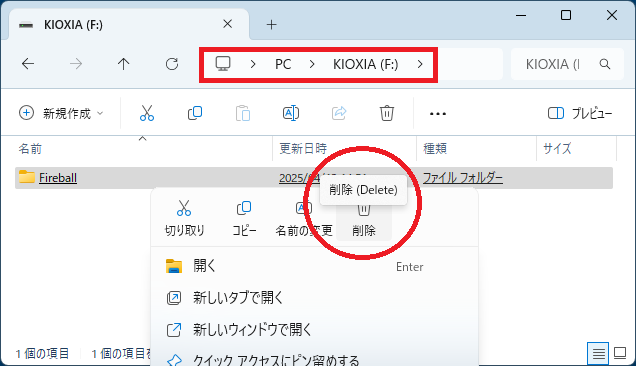Click the ファイル フォルダー type cell
This screenshot has width=636, height=366.
click(463, 178)
